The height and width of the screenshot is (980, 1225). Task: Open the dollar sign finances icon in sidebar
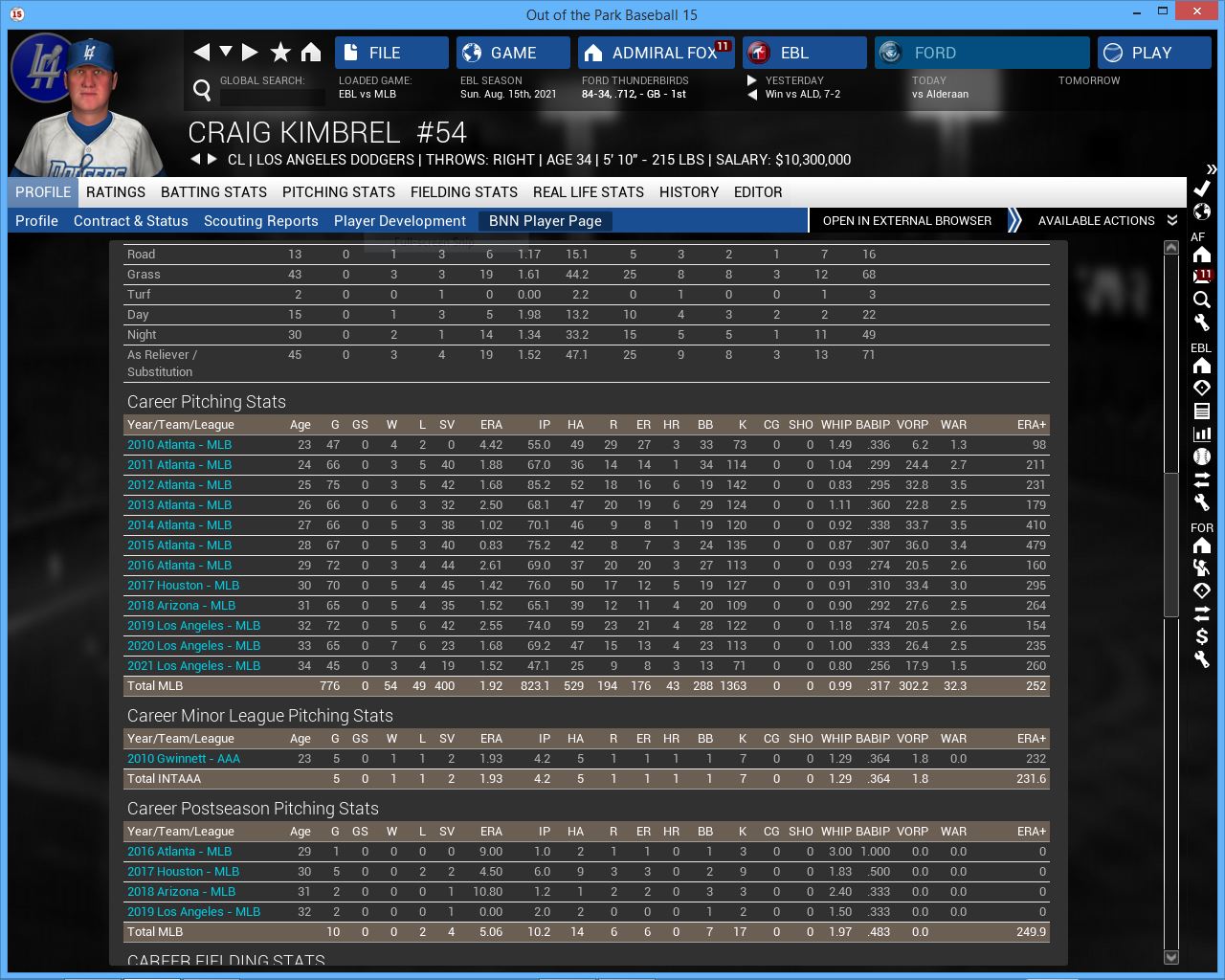pyautogui.click(x=1202, y=636)
